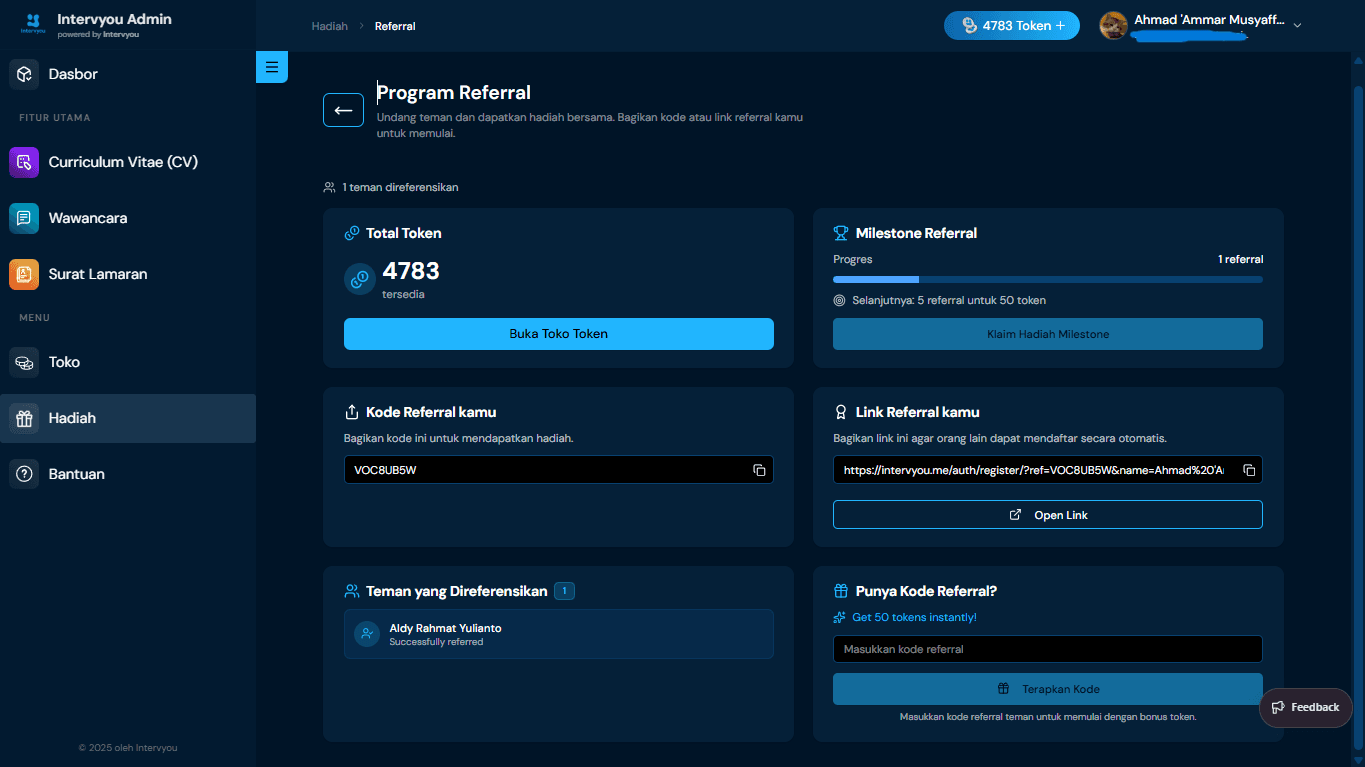Toggle the sidebar with hamburger button
Screen dimensions: 1365x767
click(x=272, y=67)
